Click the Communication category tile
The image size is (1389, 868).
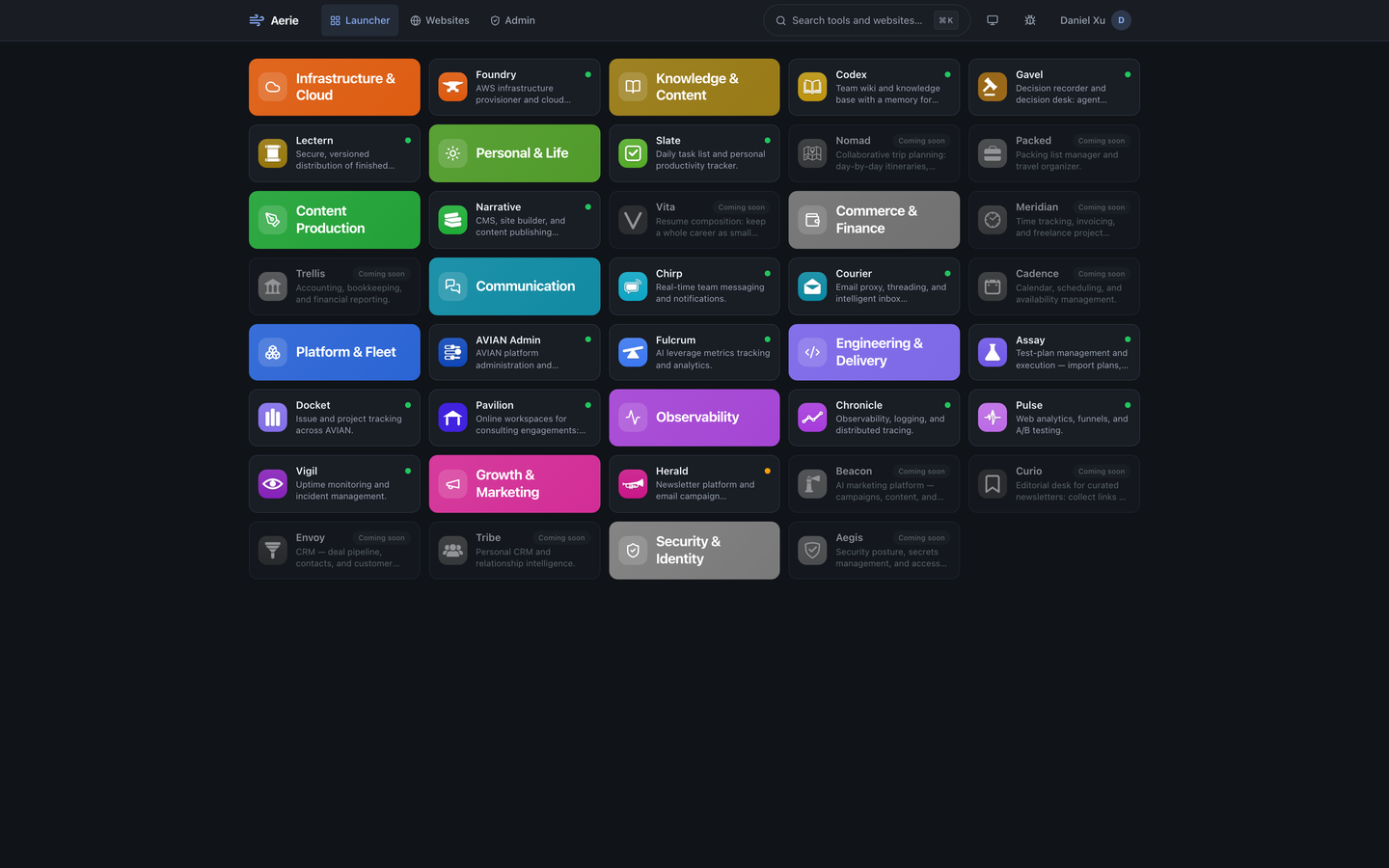click(x=514, y=286)
